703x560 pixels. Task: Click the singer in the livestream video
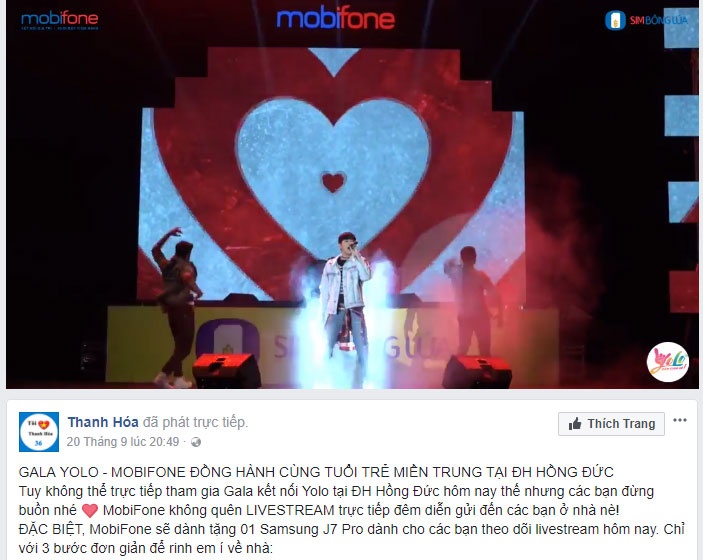pos(344,307)
